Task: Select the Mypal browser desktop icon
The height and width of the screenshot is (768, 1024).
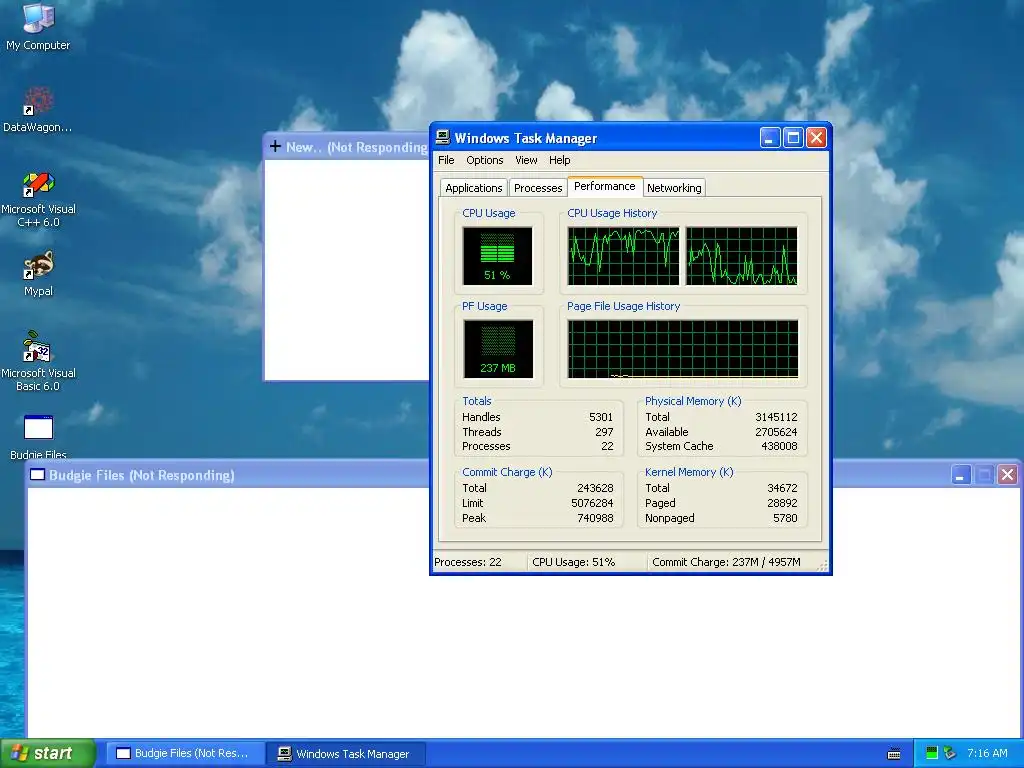Action: point(38,274)
